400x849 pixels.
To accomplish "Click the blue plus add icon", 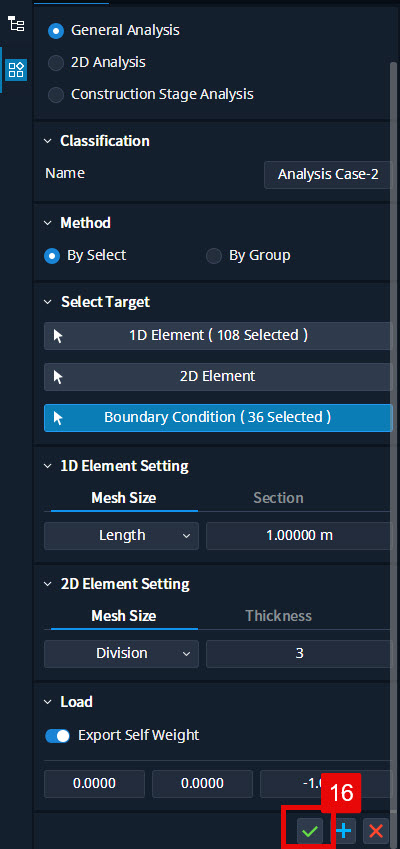I will click(343, 831).
